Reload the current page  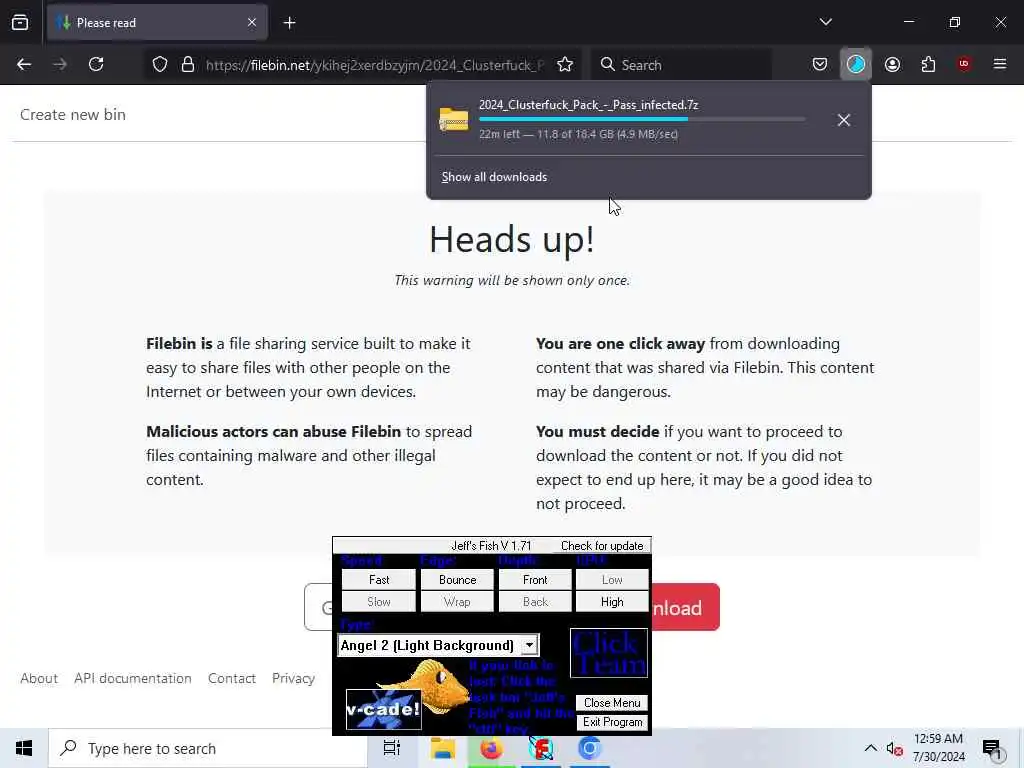point(96,65)
